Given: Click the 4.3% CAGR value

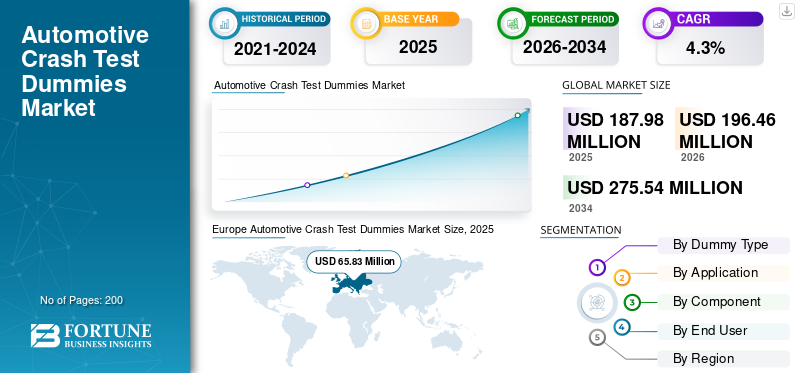Looking at the screenshot, I should [705, 48].
